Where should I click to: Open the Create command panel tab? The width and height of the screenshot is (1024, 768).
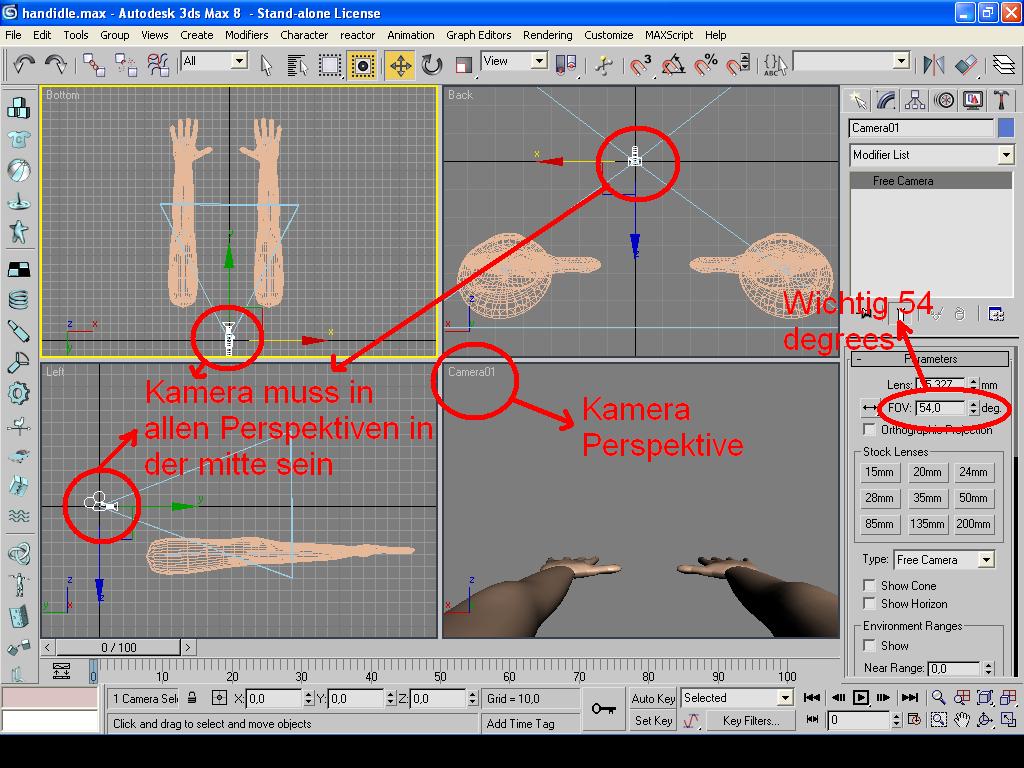858,100
